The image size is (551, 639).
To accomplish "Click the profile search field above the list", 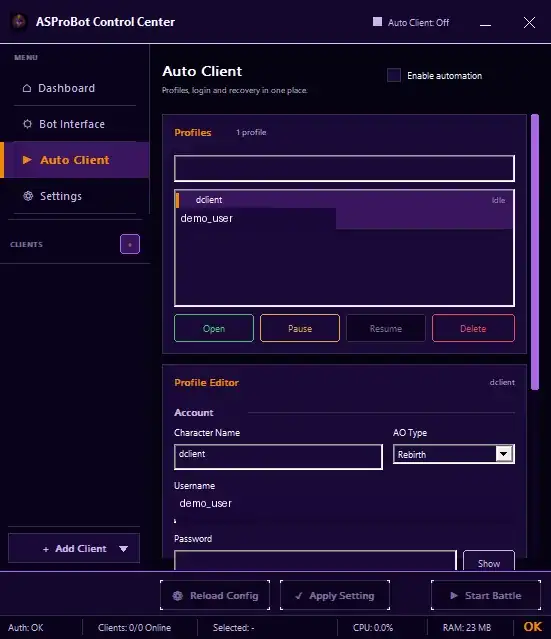I will [344, 168].
